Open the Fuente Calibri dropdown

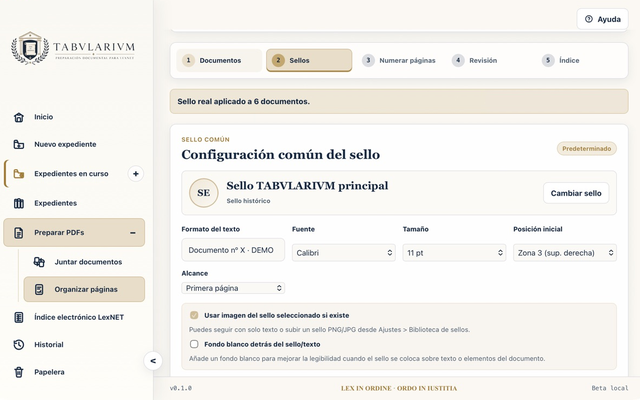coord(344,253)
